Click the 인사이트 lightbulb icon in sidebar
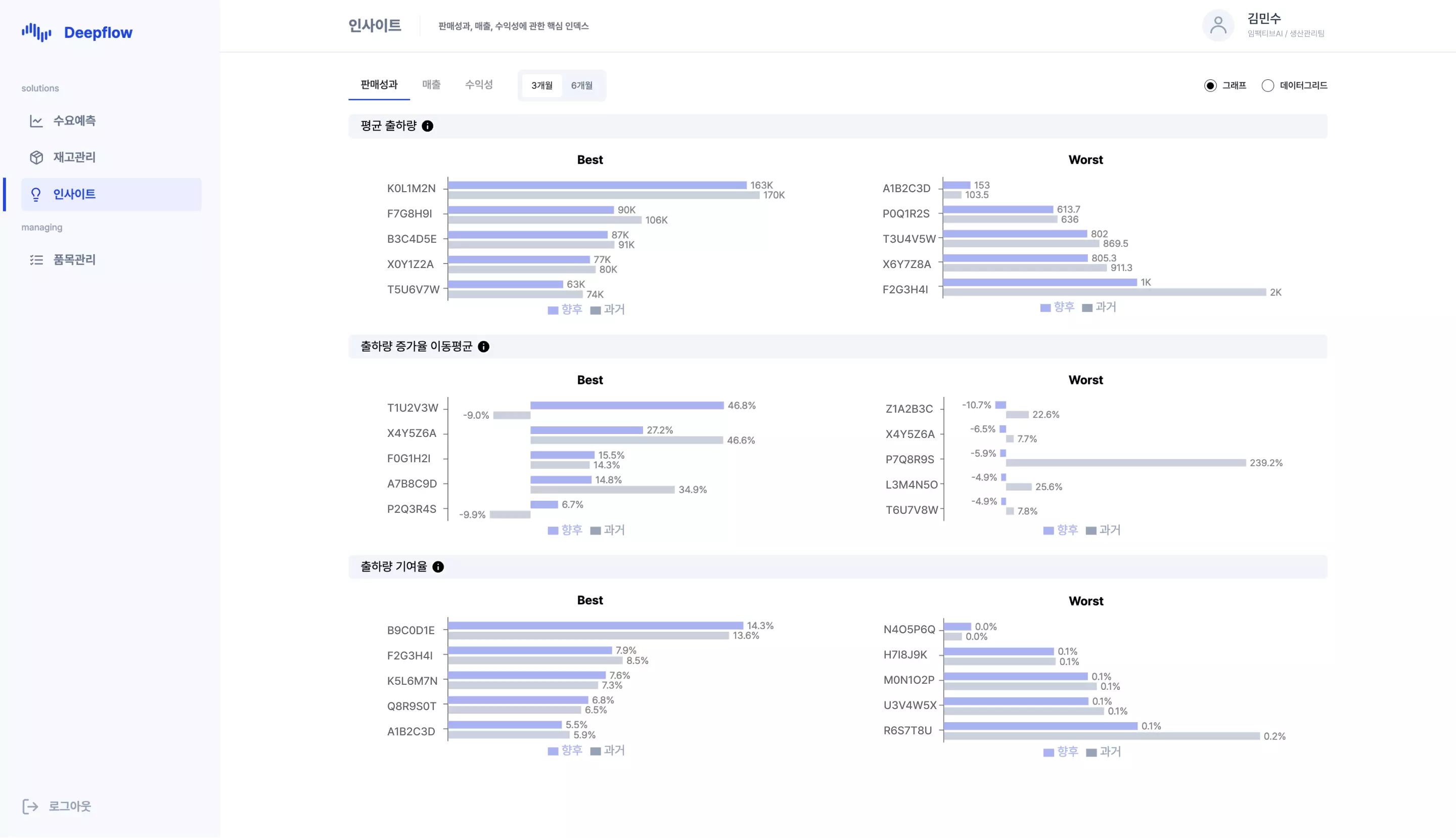The width and height of the screenshot is (1456, 838). tap(36, 195)
